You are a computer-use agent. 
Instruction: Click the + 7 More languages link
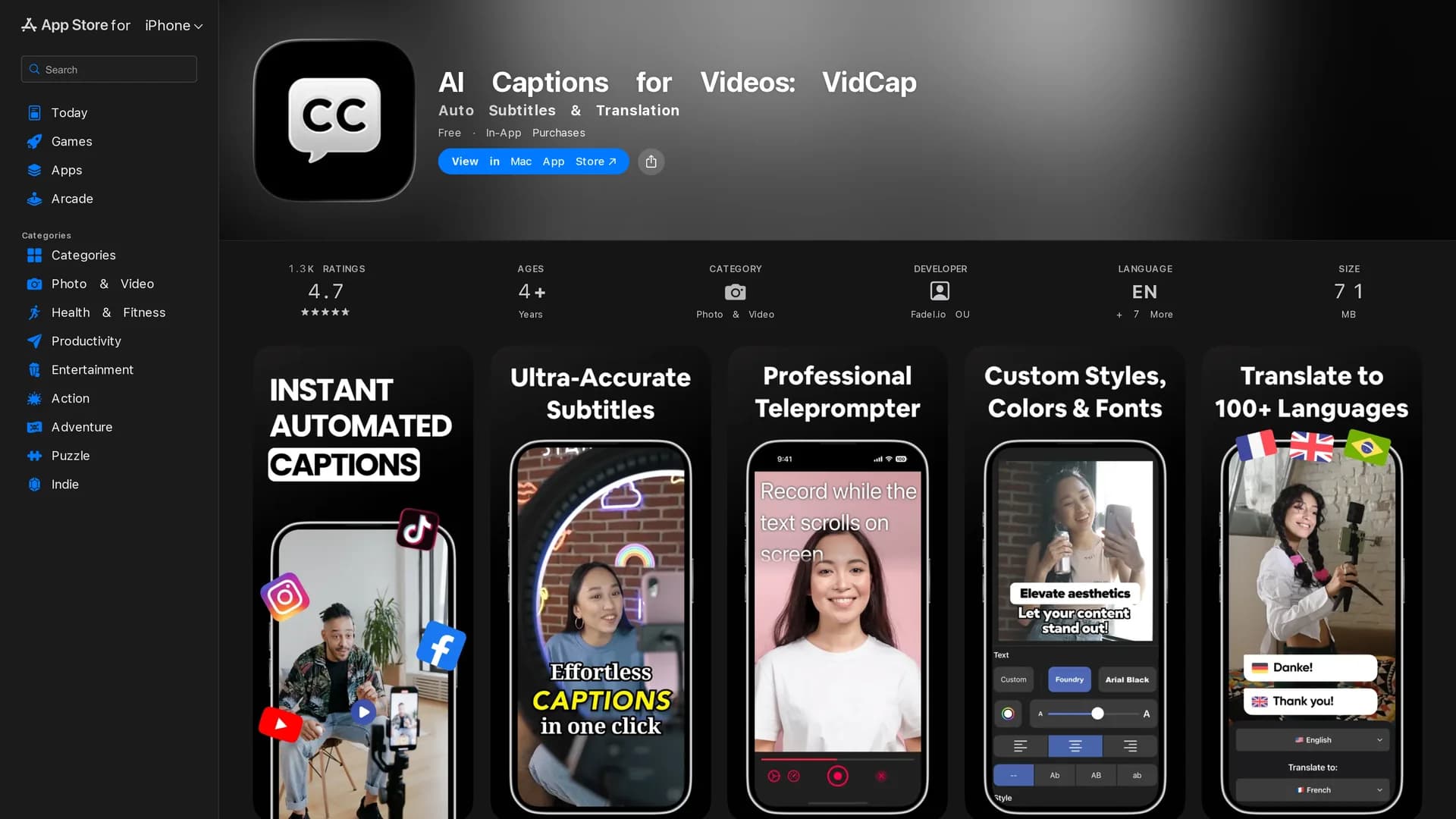(1144, 315)
